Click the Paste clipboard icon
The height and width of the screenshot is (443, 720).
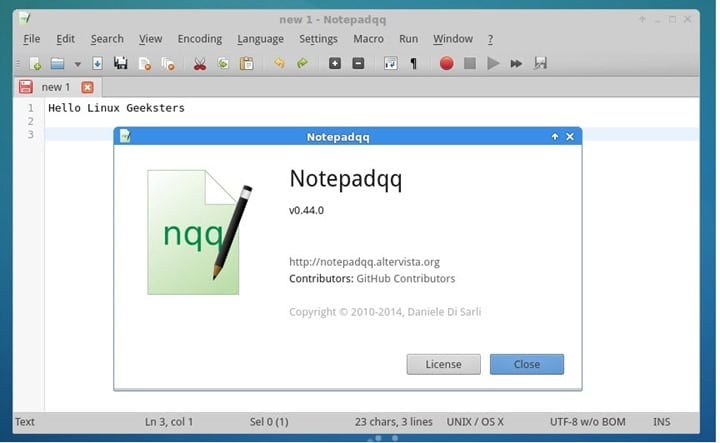[247, 63]
